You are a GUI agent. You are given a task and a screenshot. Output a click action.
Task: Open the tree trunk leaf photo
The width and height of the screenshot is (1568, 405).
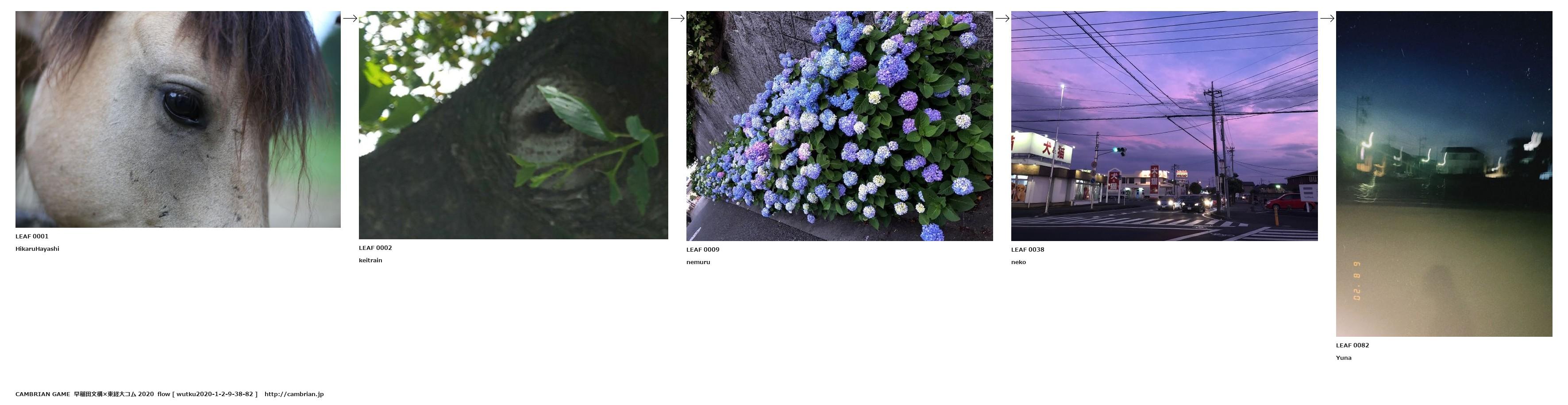tap(514, 125)
